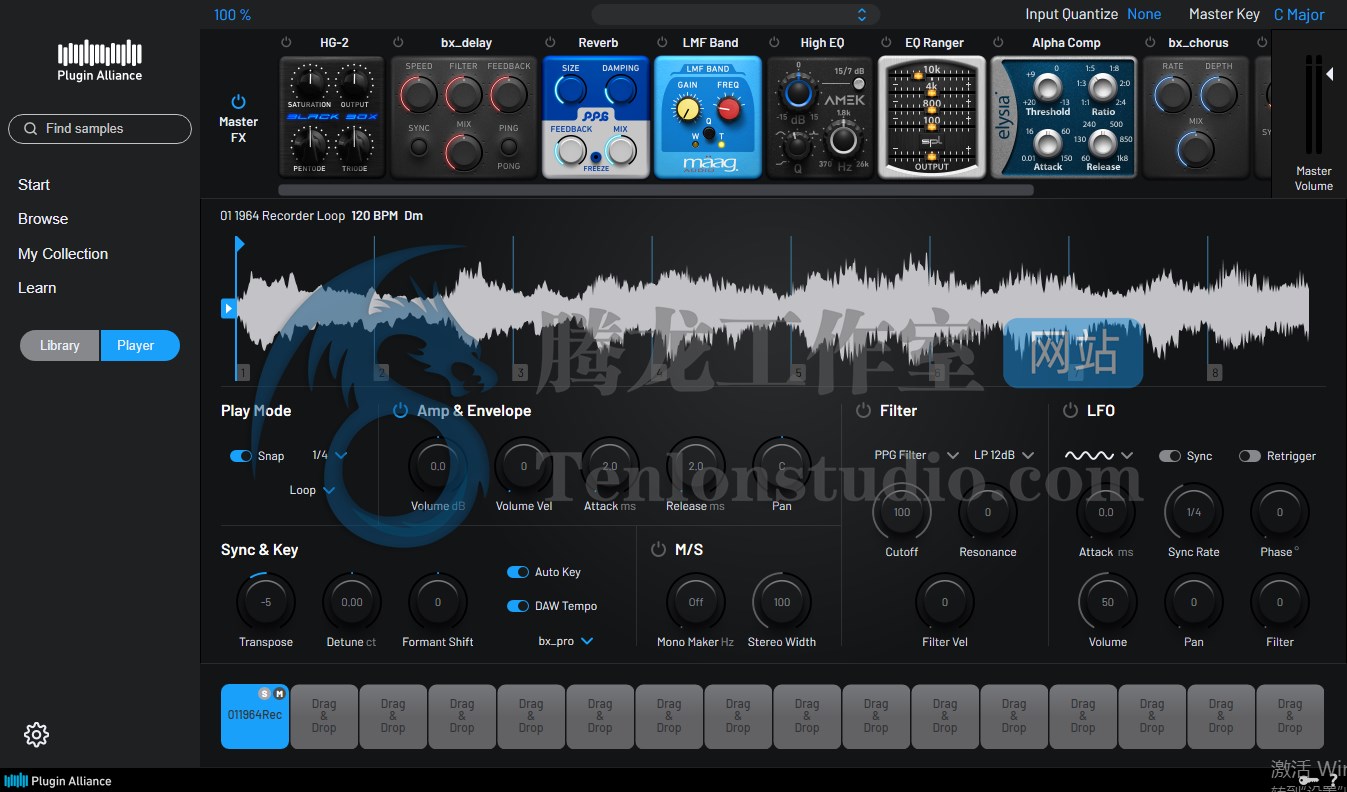The width and height of the screenshot is (1347, 792).
Task: Click the Volume dB knob
Action: coord(438,466)
